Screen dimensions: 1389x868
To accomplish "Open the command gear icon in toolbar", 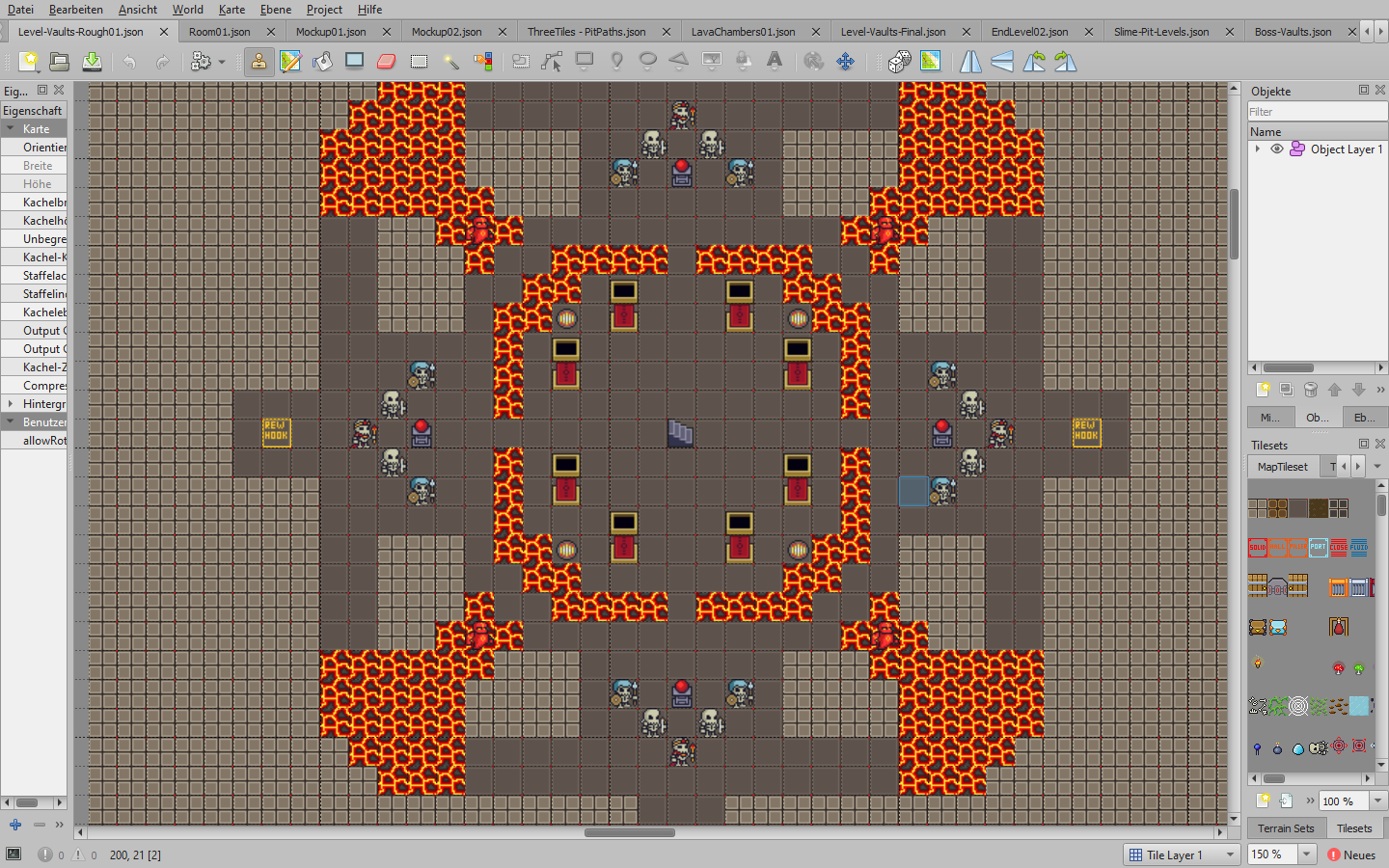I will (201, 62).
